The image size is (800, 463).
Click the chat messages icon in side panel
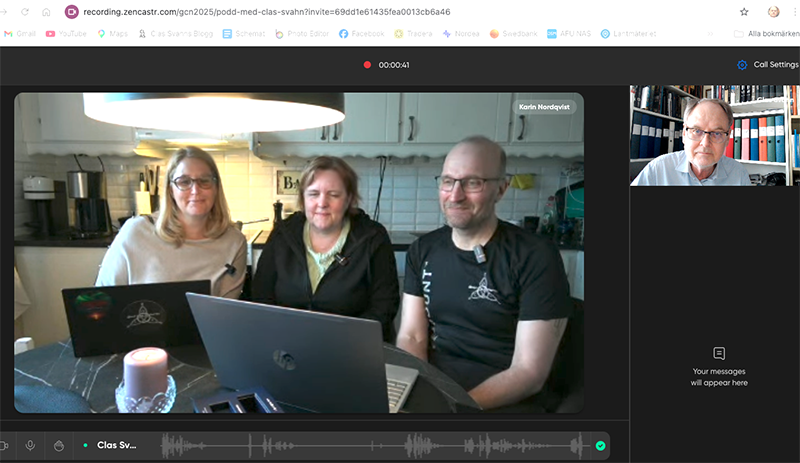(718, 353)
